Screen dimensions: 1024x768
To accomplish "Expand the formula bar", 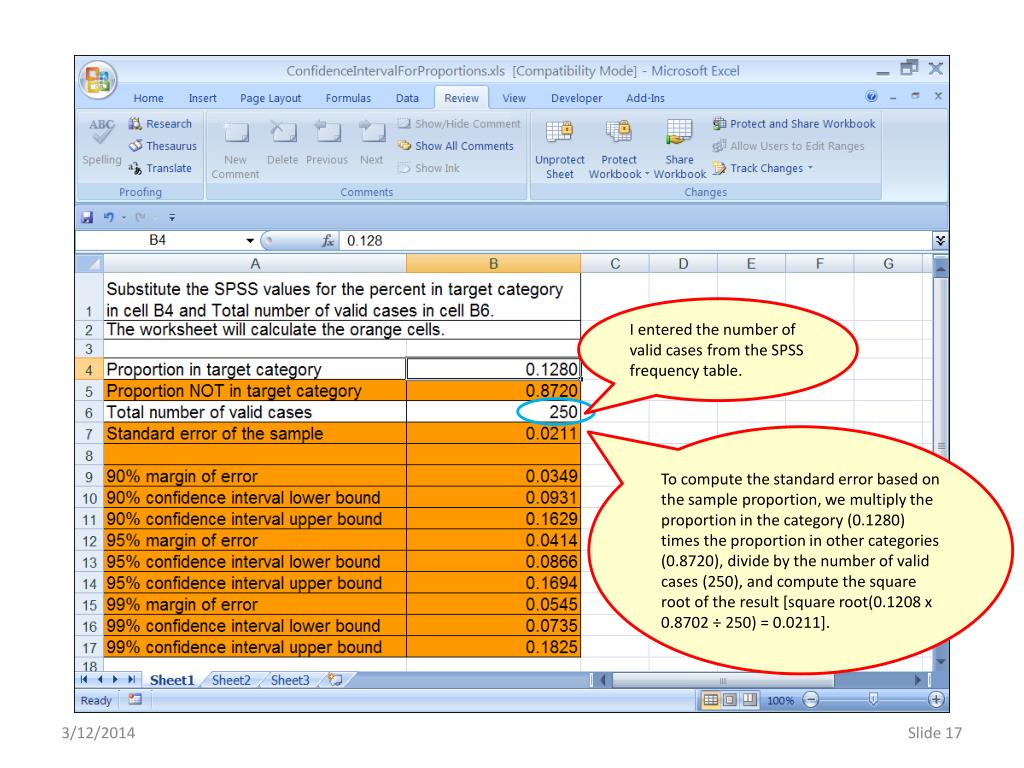I will pyautogui.click(x=940, y=241).
